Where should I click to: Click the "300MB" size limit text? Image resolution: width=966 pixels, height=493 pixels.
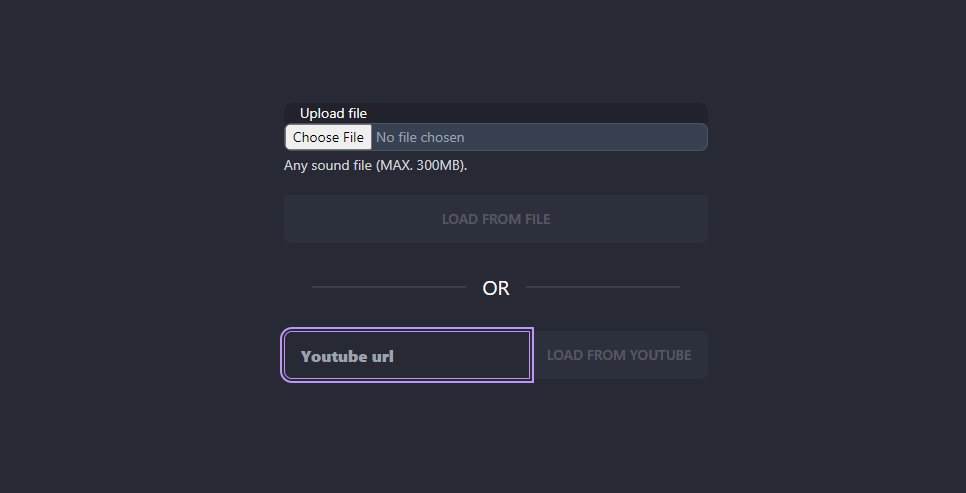439,165
